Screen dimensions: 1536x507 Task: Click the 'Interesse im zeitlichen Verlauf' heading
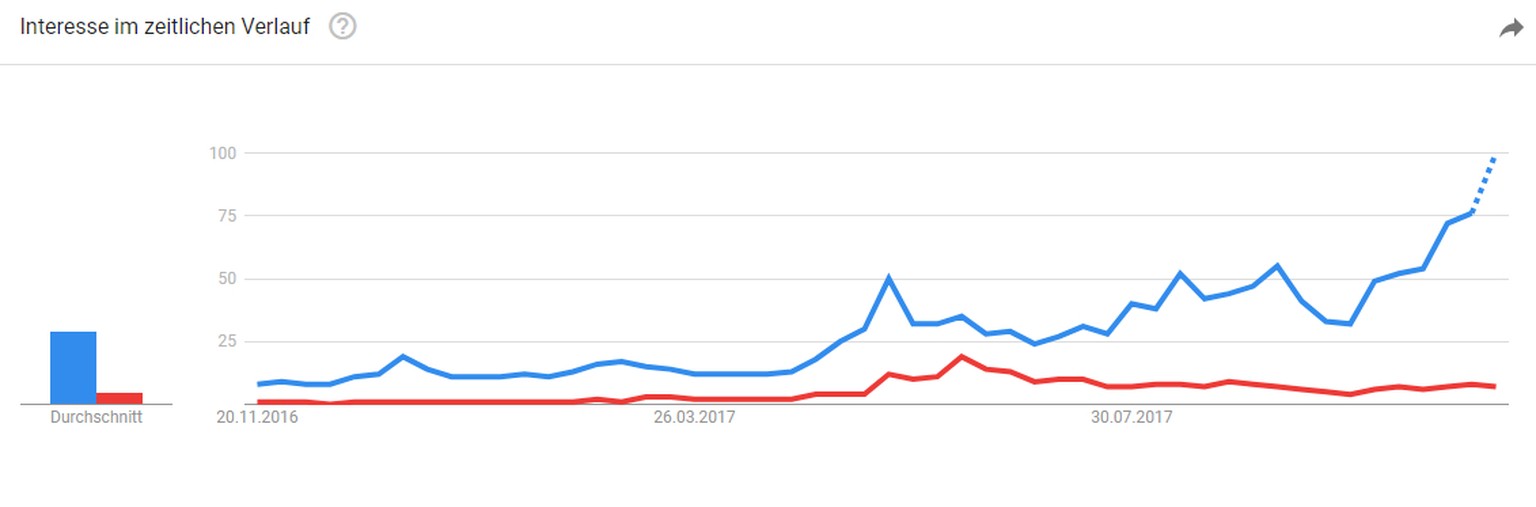point(165,27)
